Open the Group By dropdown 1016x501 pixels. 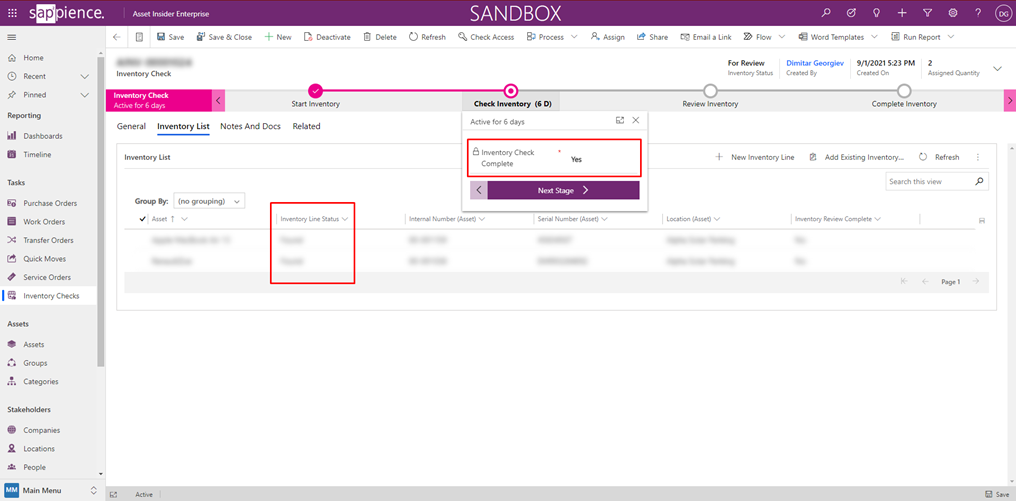(x=209, y=201)
